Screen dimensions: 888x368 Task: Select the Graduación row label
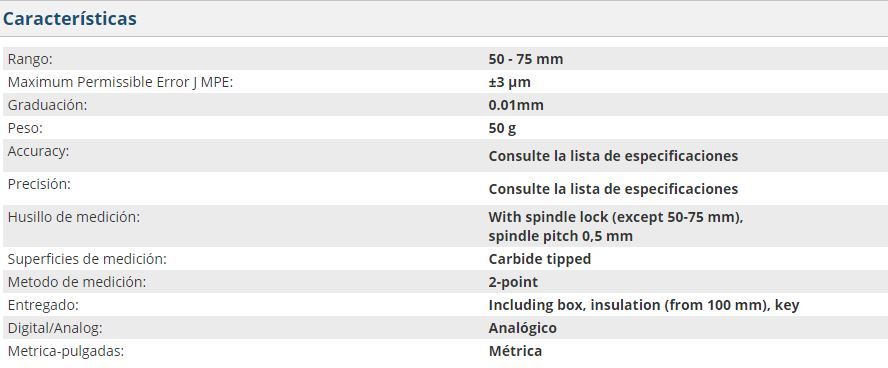[x=48, y=105]
